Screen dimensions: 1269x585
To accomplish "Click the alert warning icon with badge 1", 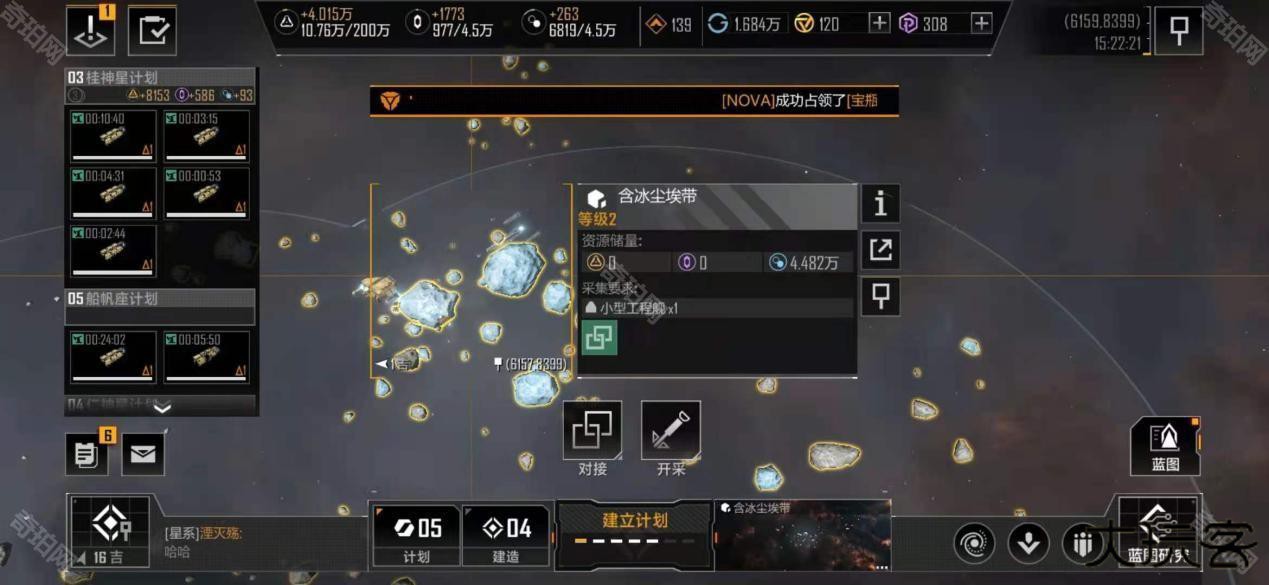I will pos(90,31).
